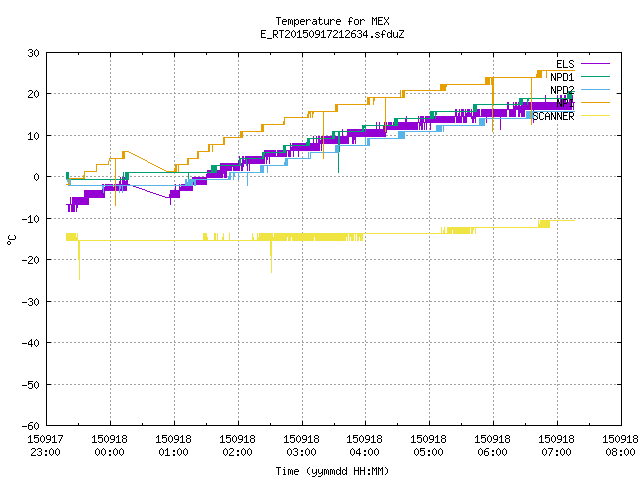Viewport: 640px width, 480px height.
Task: Click the ELS legend label
Action: [565, 64]
